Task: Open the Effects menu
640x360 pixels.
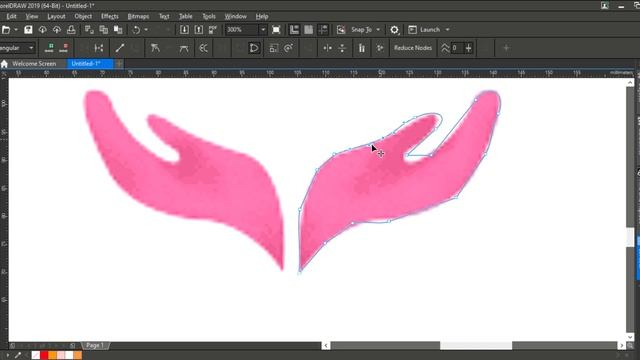Action: coord(110,17)
